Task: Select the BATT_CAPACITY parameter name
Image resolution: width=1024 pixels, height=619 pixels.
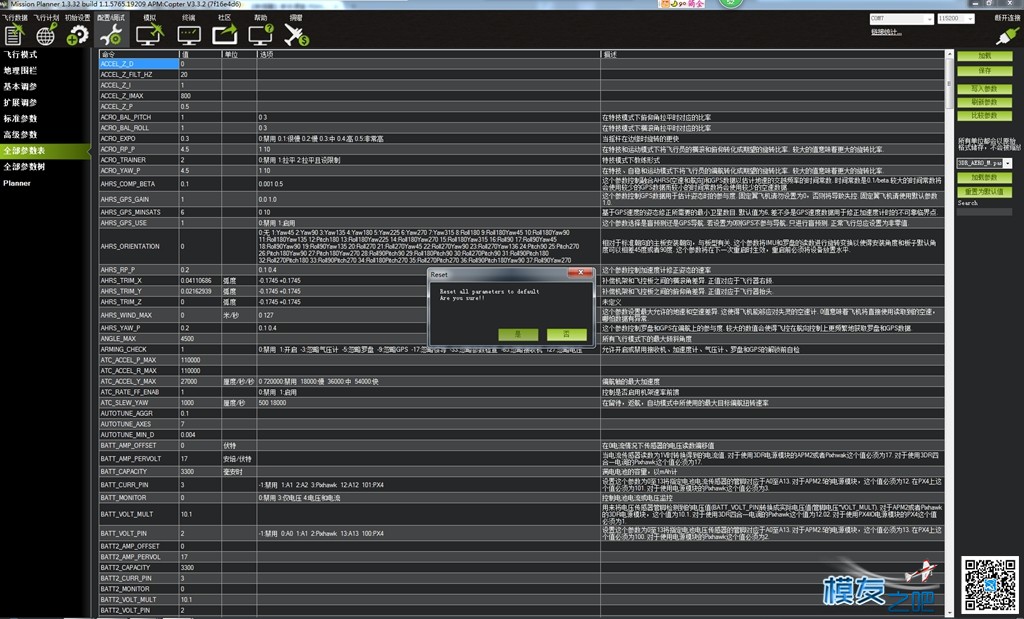Action: tap(123, 471)
